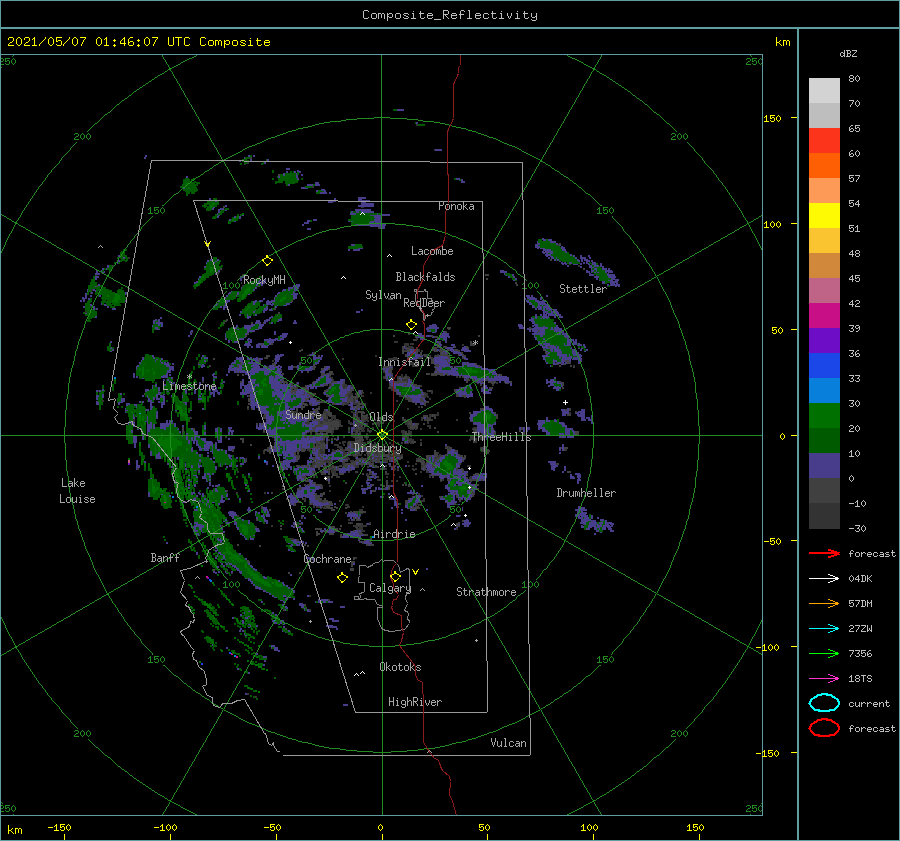Screen dimensions: 900x841
Task: Click the km unit label at top right
Action: 782,41
